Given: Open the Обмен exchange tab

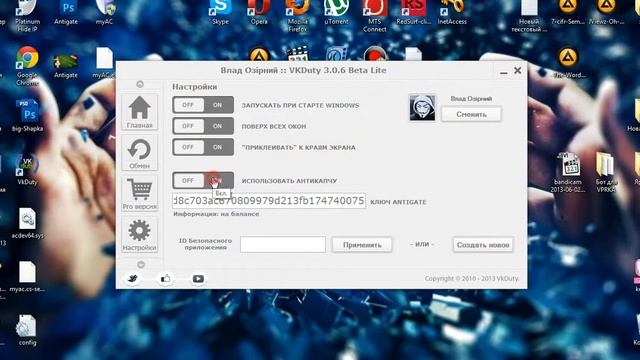Looking at the screenshot, I should click(x=140, y=153).
